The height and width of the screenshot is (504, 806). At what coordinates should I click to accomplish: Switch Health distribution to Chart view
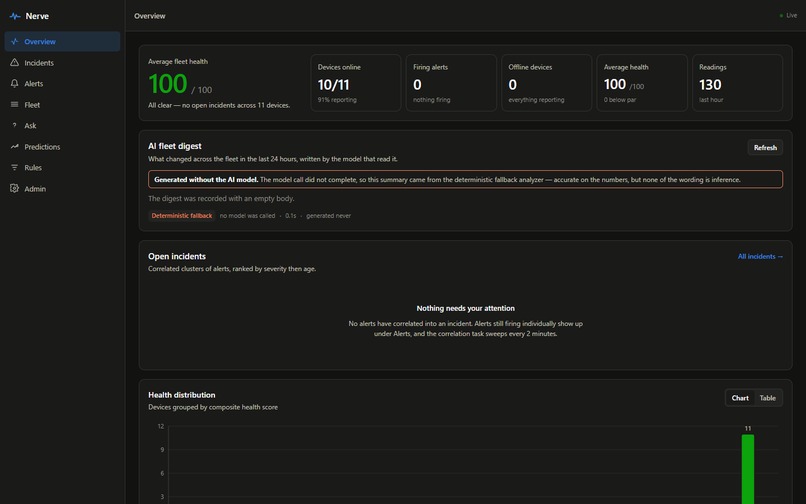tap(740, 398)
